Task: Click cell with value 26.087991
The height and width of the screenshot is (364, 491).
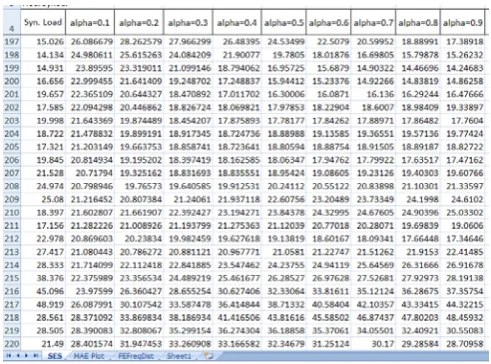Action: 90,304
